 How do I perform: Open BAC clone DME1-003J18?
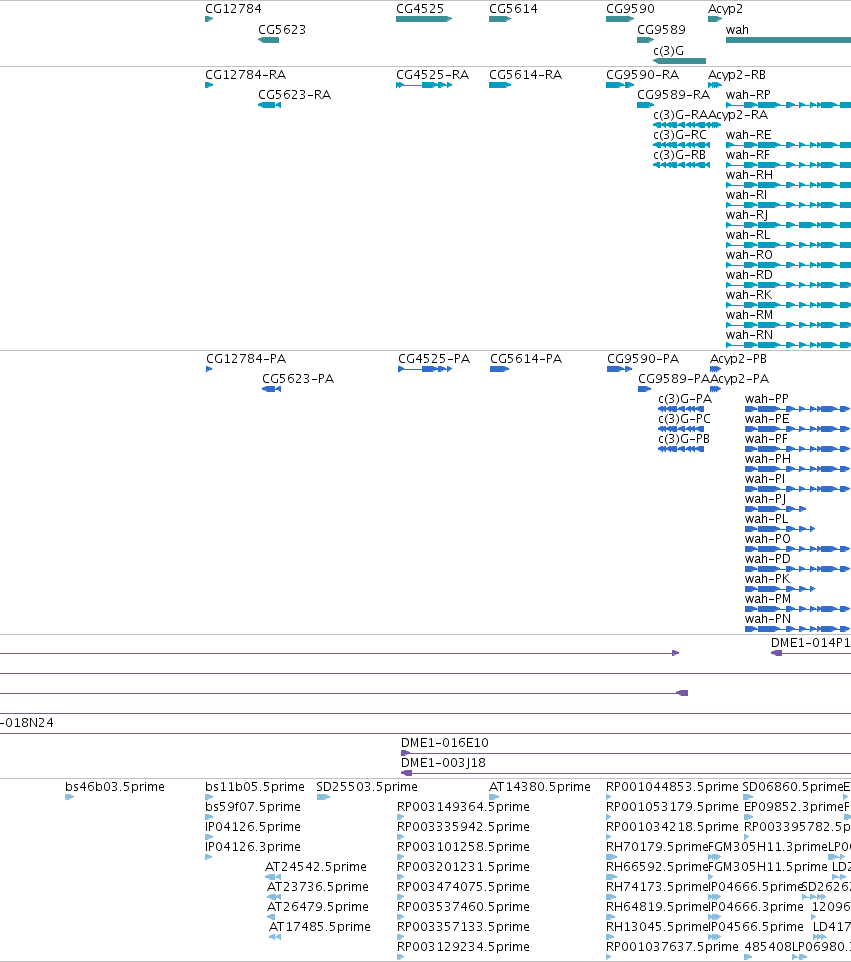click(x=443, y=763)
